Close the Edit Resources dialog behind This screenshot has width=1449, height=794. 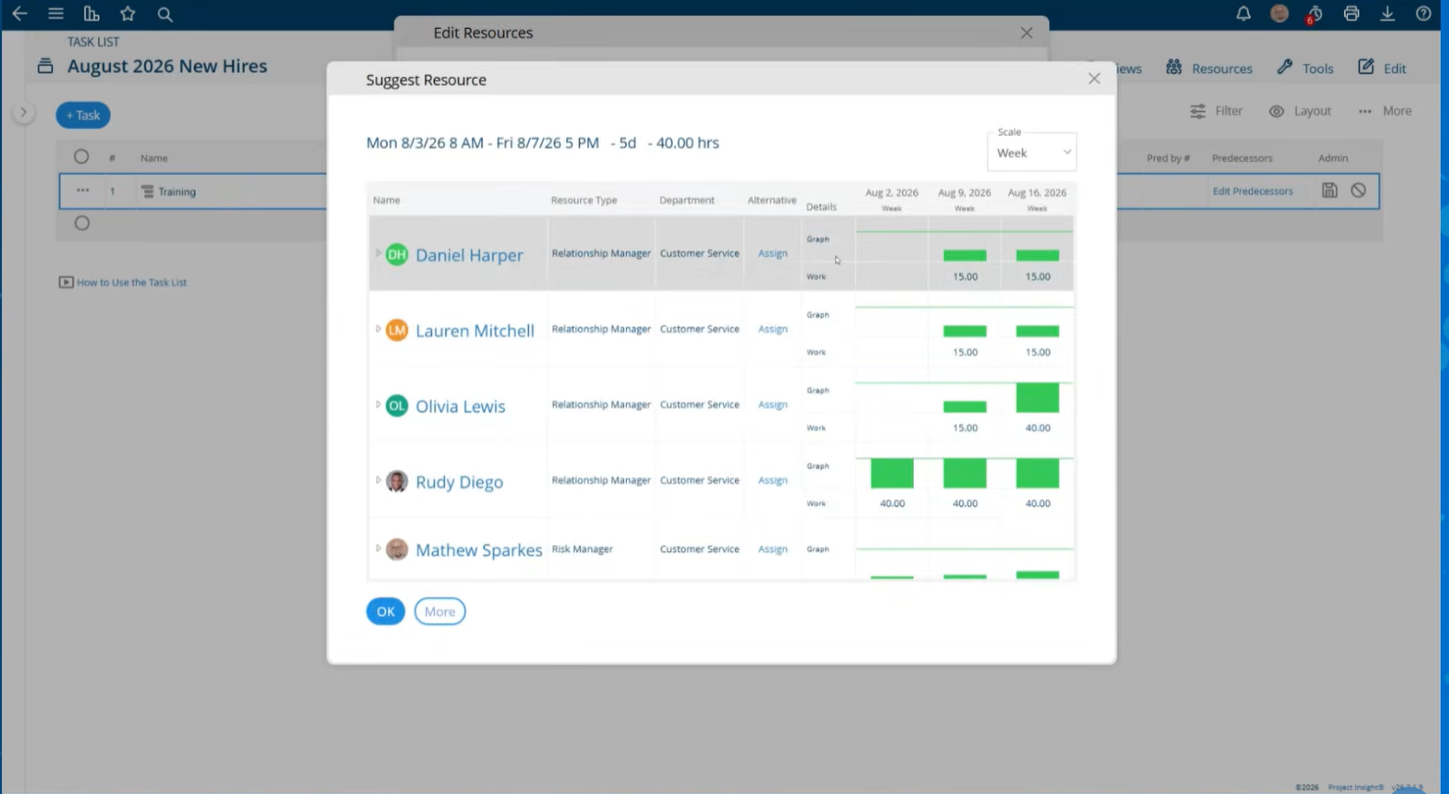(1027, 33)
